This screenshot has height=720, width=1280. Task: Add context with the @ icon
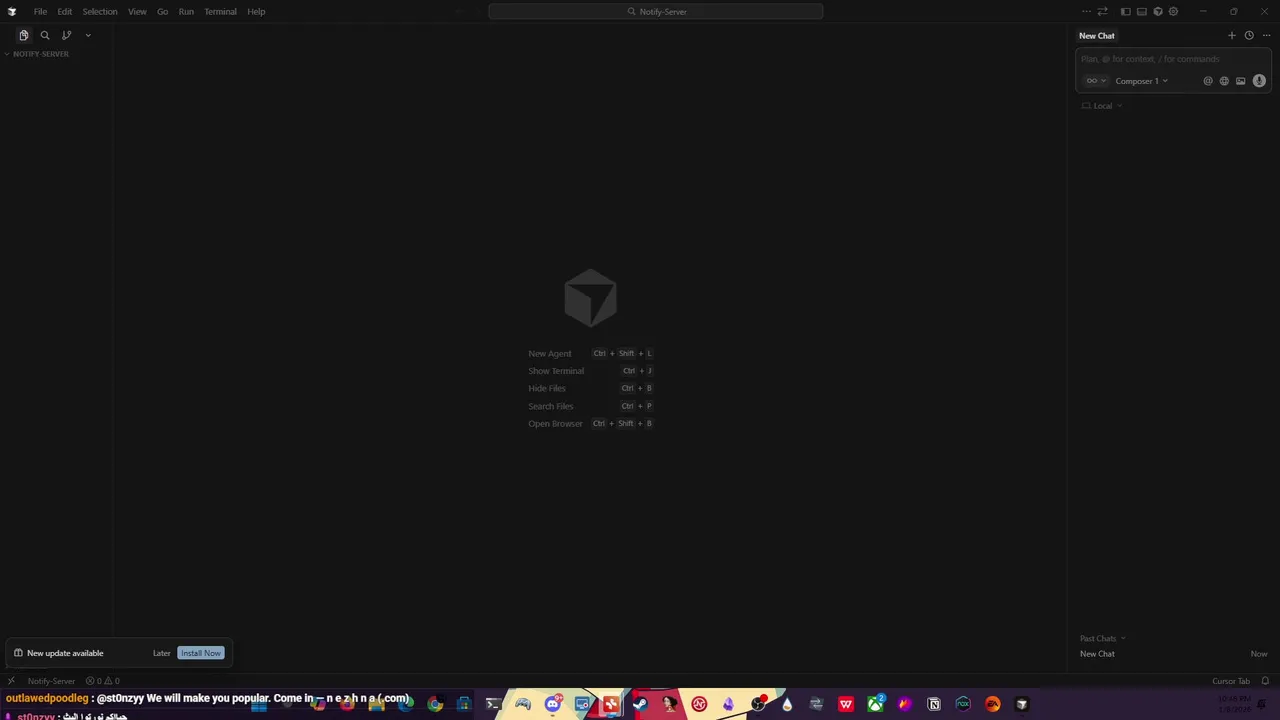[1208, 81]
